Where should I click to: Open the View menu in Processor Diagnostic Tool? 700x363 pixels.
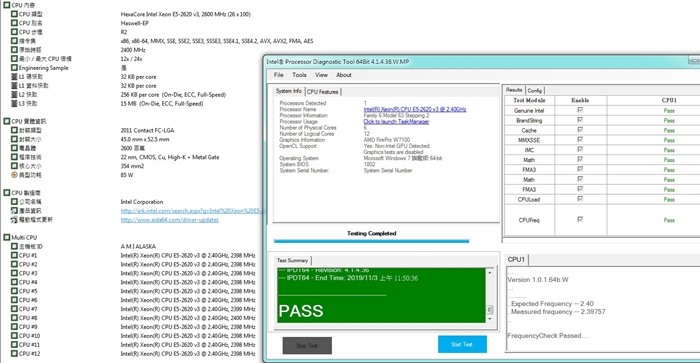[x=321, y=75]
